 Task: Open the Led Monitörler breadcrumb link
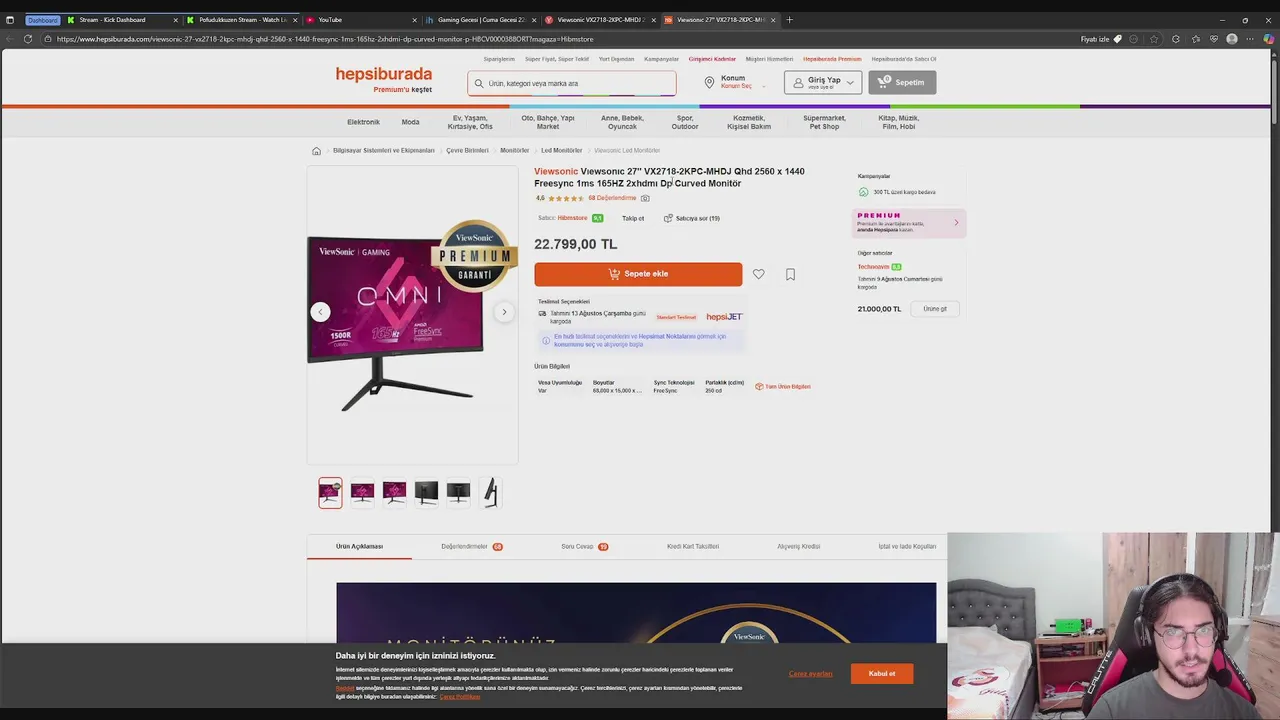click(562, 151)
